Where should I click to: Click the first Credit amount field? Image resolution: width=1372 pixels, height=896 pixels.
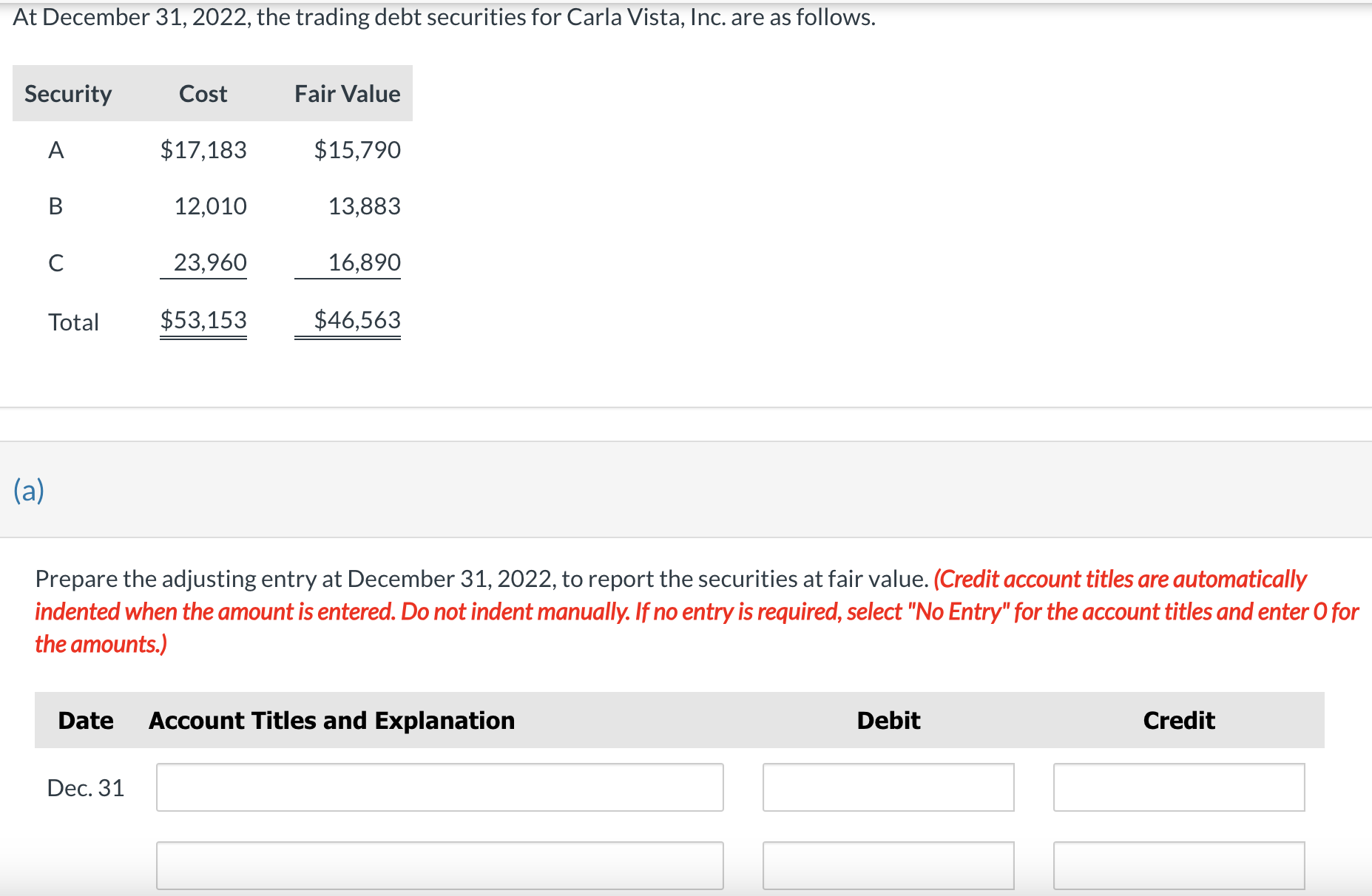click(x=1178, y=787)
